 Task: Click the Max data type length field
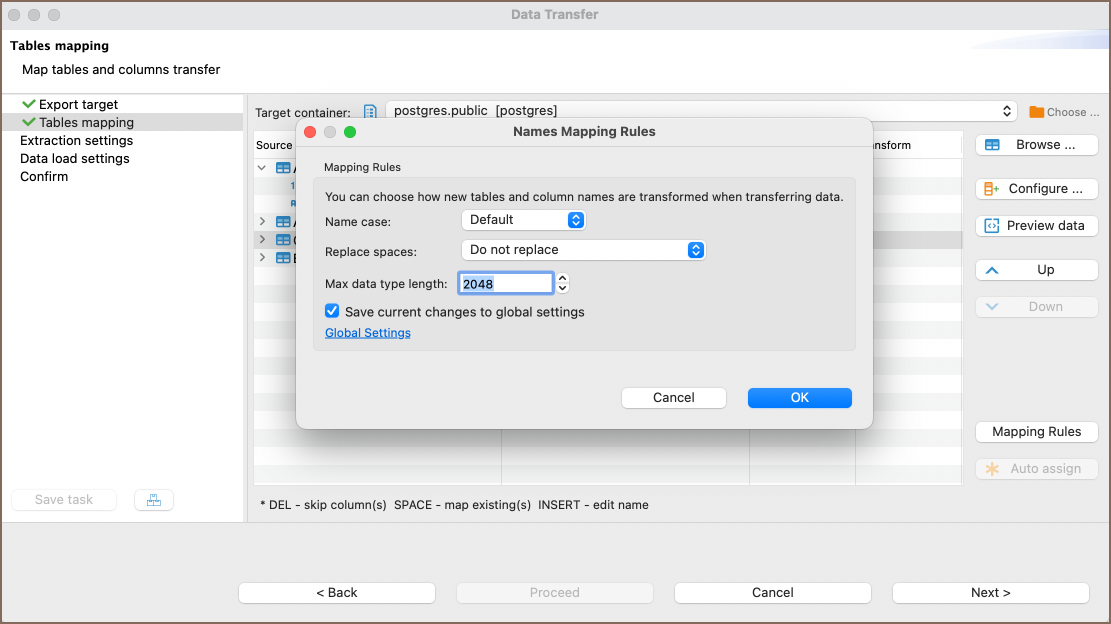pos(505,284)
